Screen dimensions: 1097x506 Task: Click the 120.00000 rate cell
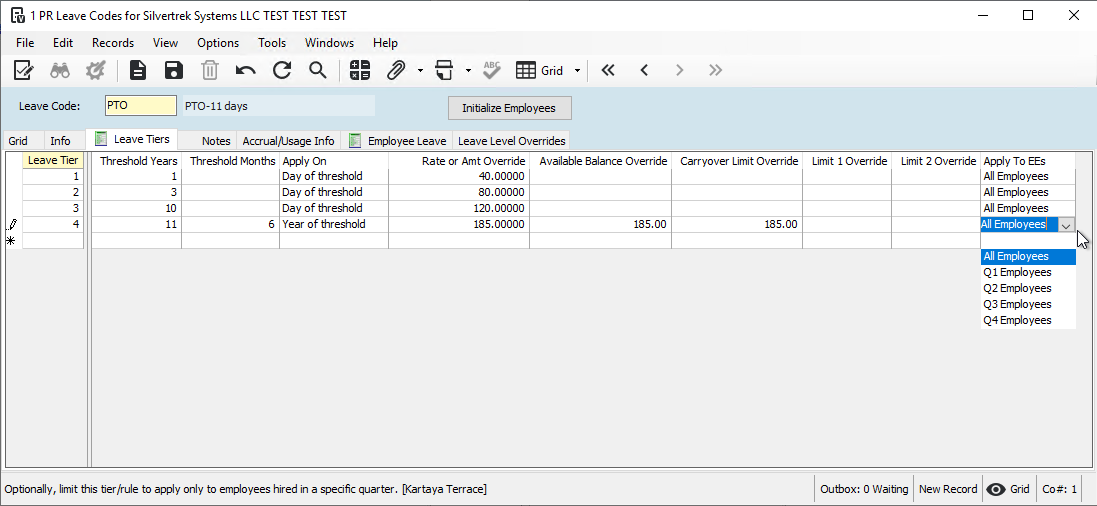point(459,209)
